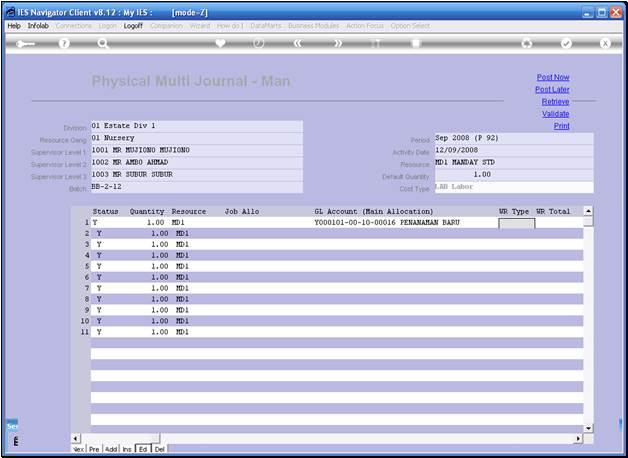Click the WR Type cell in row 1
This screenshot has width=628, height=458.
tap(517, 223)
